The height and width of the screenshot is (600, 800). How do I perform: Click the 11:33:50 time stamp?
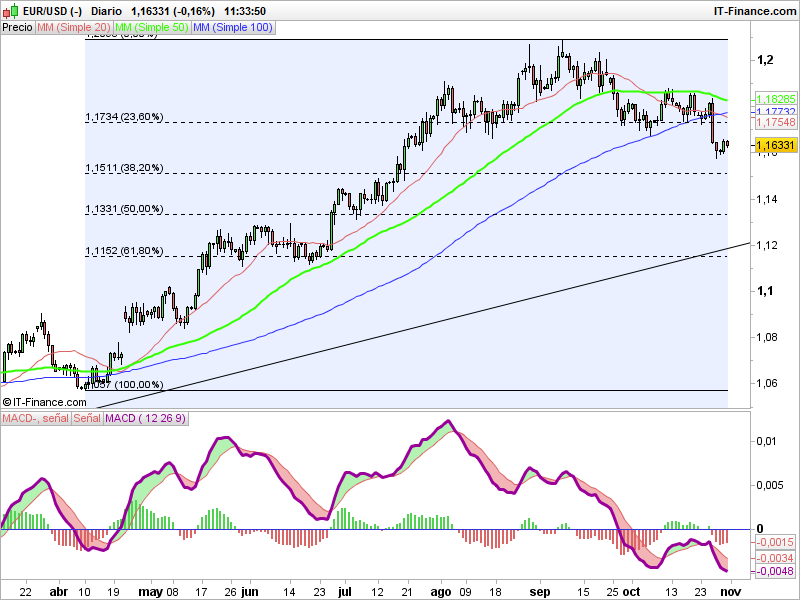coord(245,11)
